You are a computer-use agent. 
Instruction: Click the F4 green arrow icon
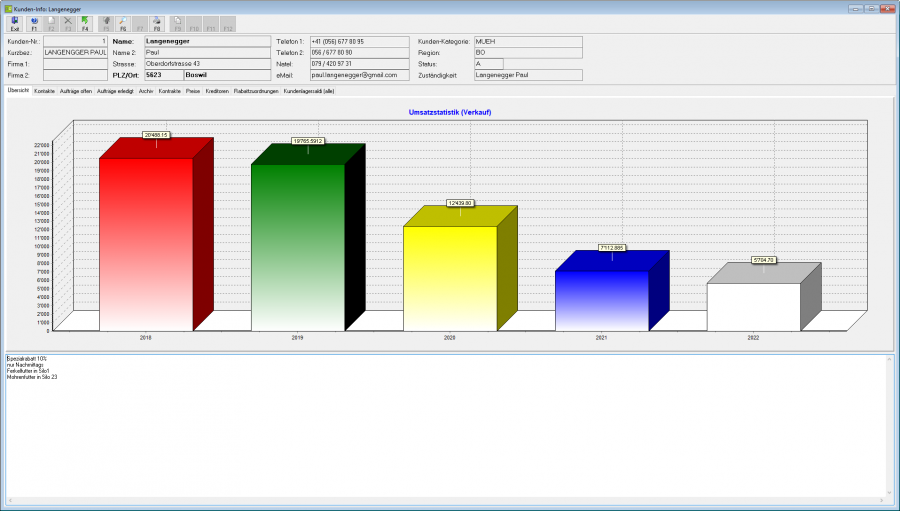click(85, 24)
